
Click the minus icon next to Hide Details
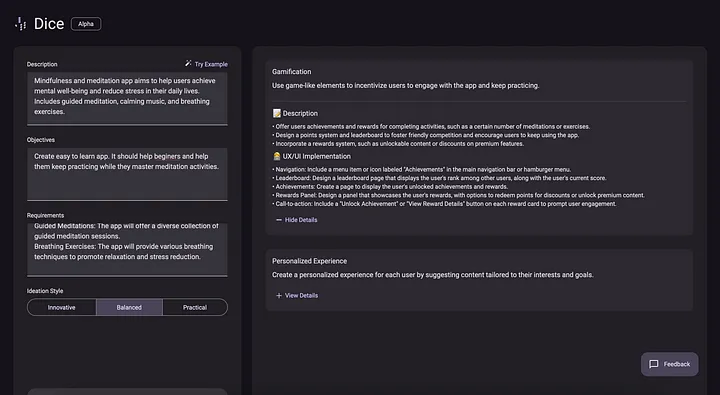[279, 220]
